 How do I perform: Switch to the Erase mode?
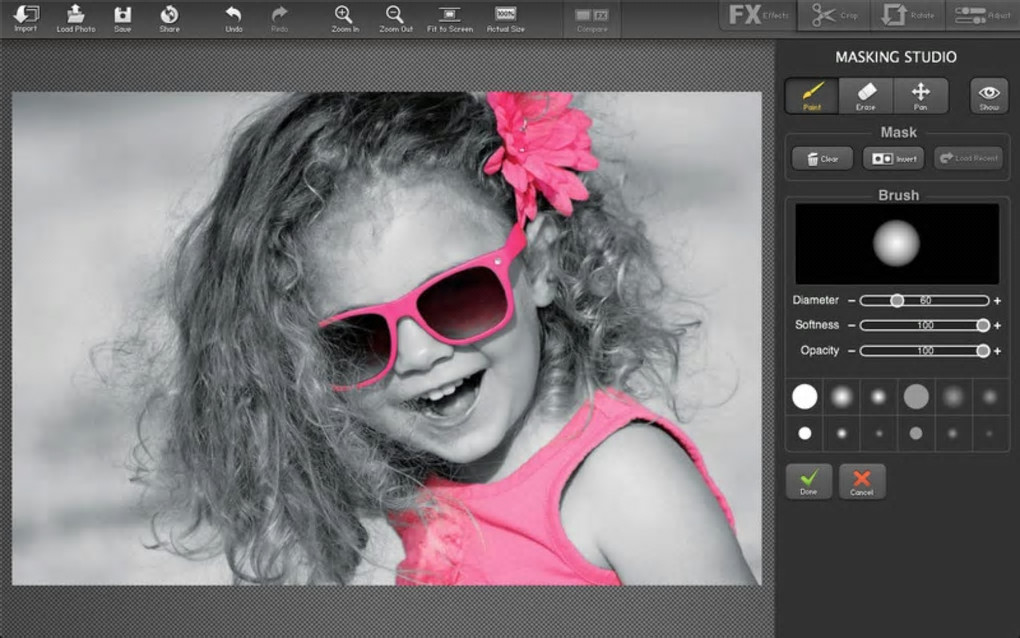(x=866, y=95)
